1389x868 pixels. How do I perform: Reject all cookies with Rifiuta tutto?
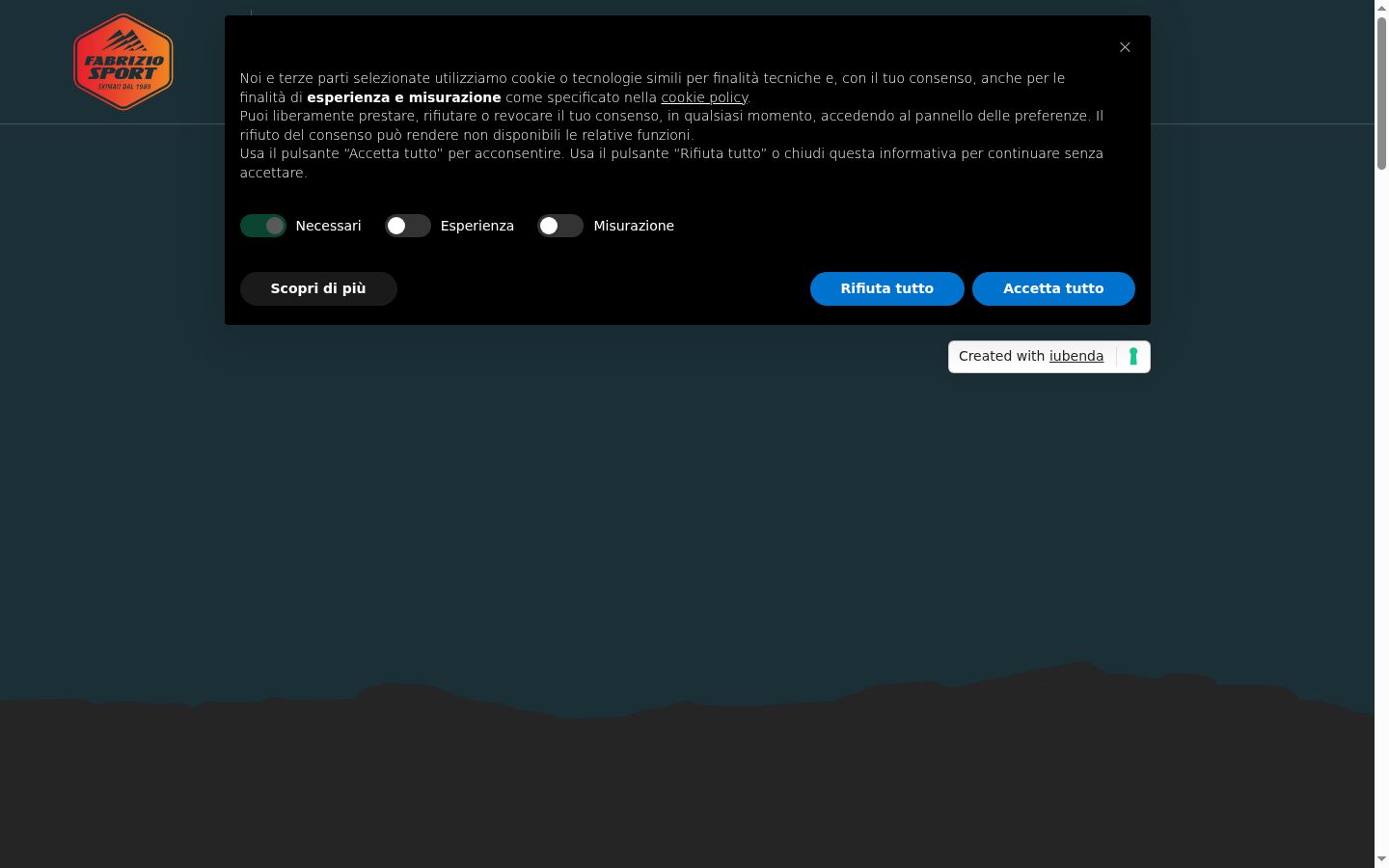[887, 288]
